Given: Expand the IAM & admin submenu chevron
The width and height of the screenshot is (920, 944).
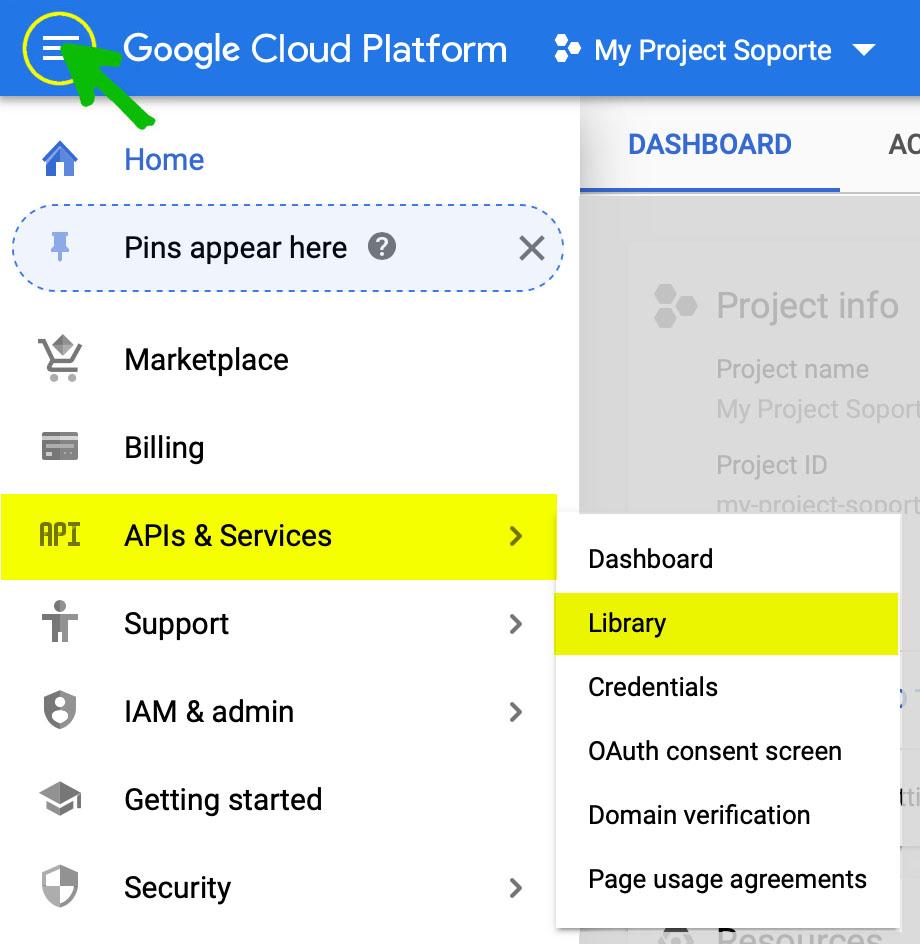Looking at the screenshot, I should [515, 712].
